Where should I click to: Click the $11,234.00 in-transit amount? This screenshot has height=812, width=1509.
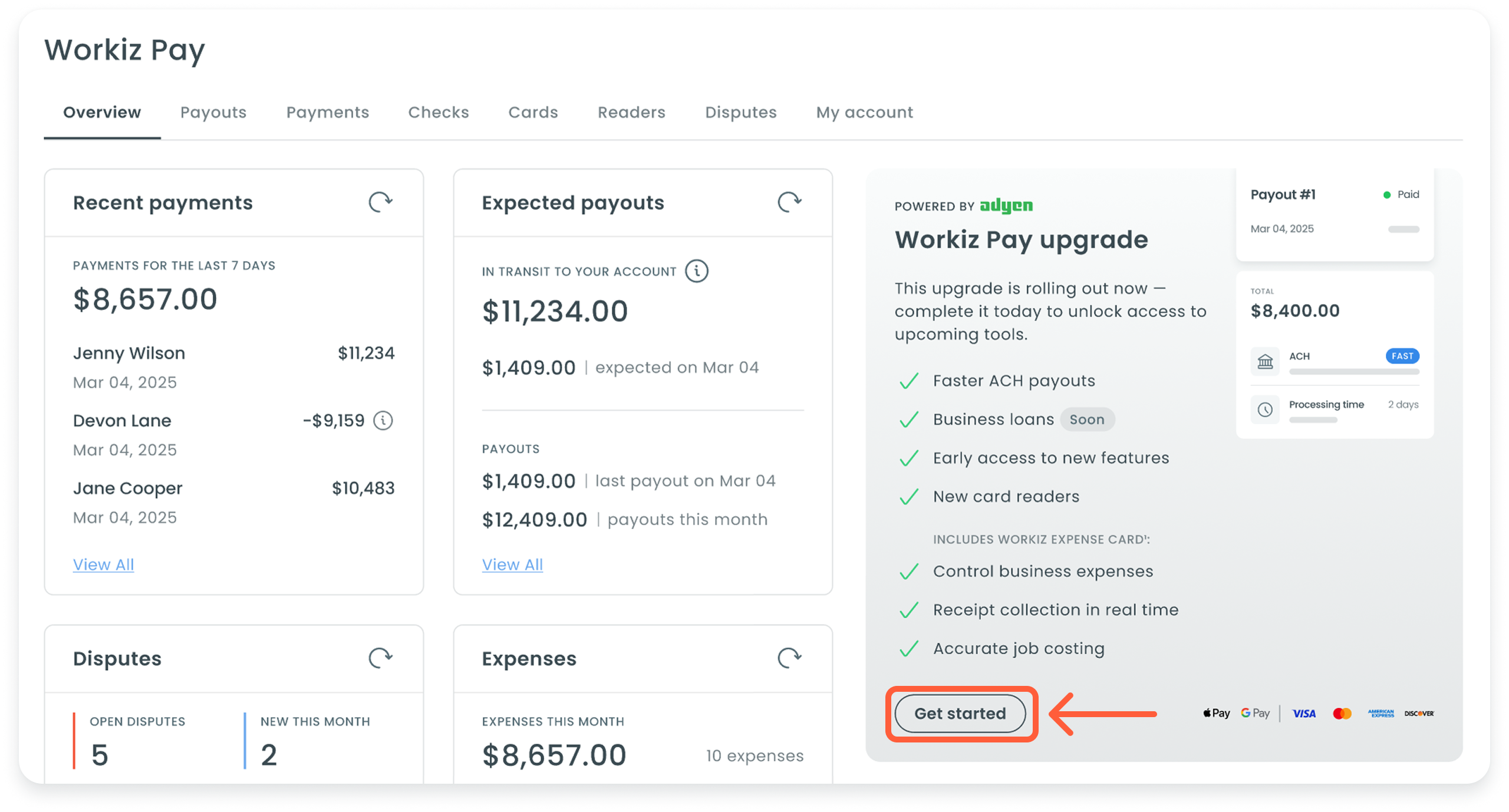point(555,311)
